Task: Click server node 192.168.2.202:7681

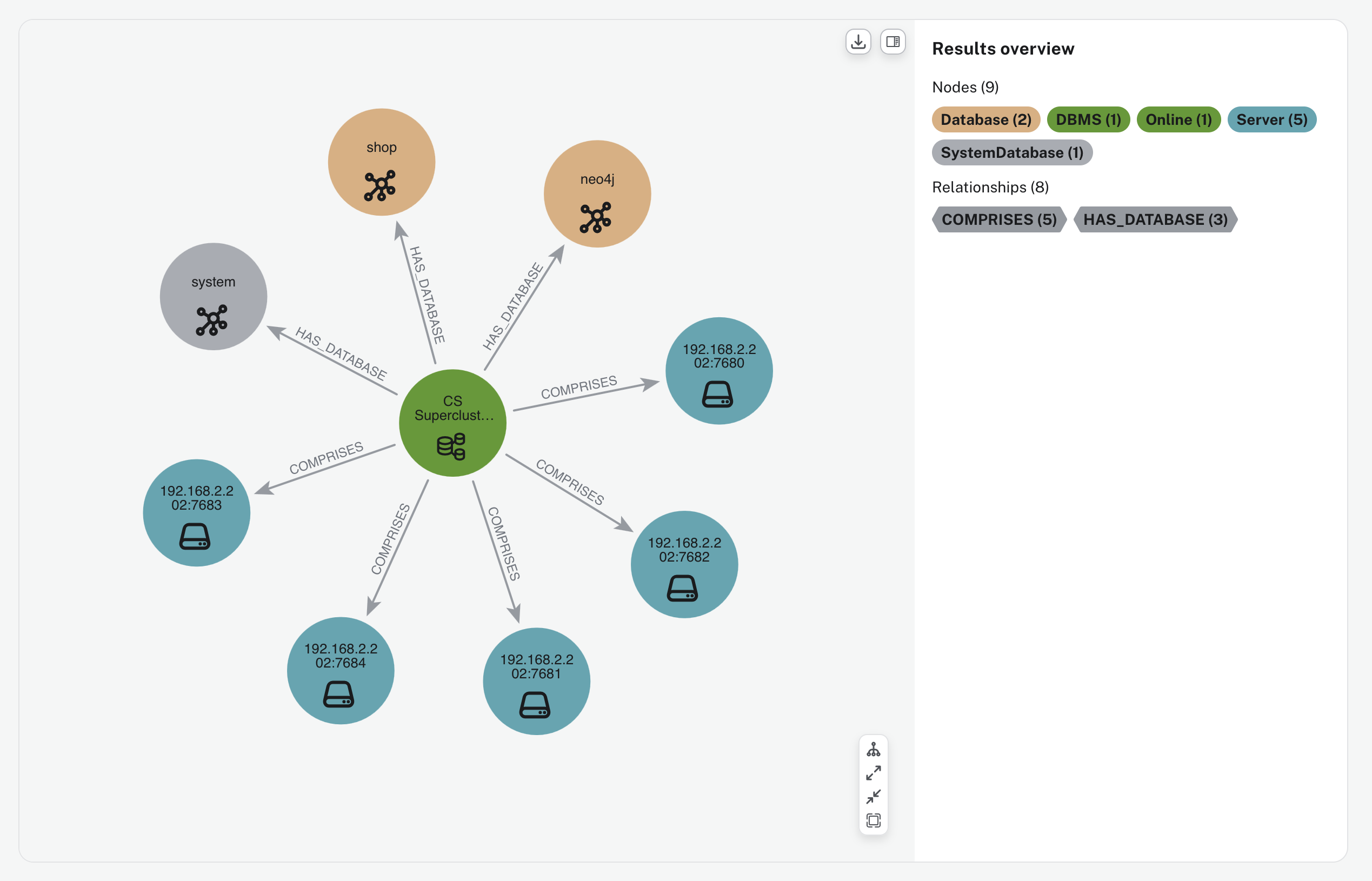Action: [x=537, y=681]
